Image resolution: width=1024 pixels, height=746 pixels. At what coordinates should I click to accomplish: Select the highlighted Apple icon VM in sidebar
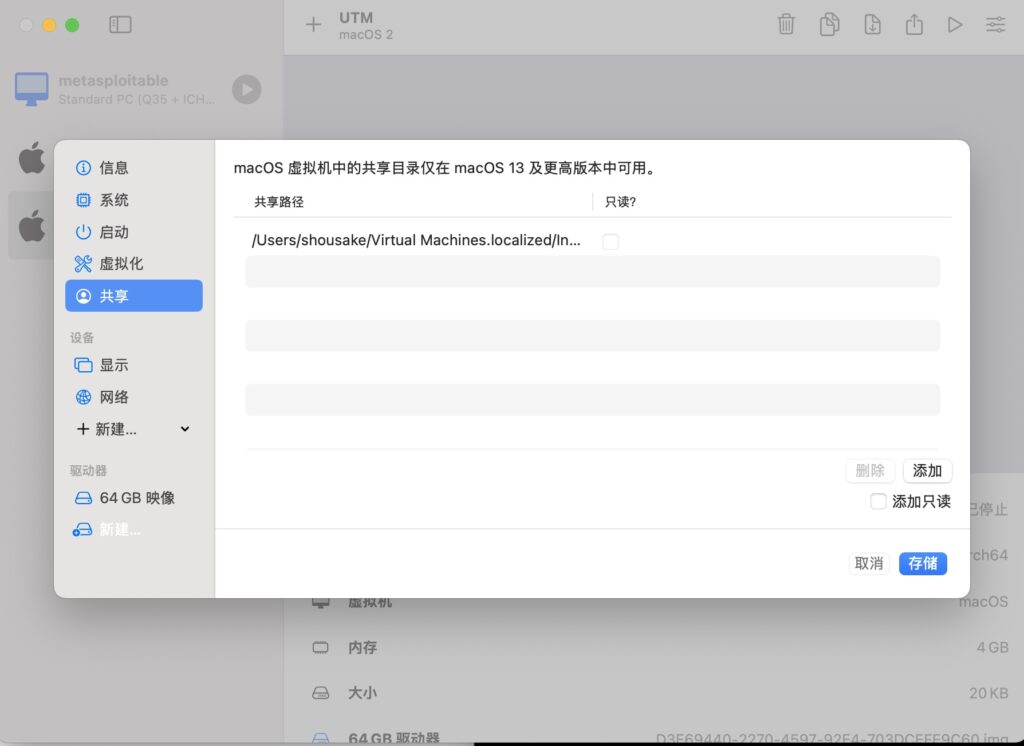pos(31,225)
